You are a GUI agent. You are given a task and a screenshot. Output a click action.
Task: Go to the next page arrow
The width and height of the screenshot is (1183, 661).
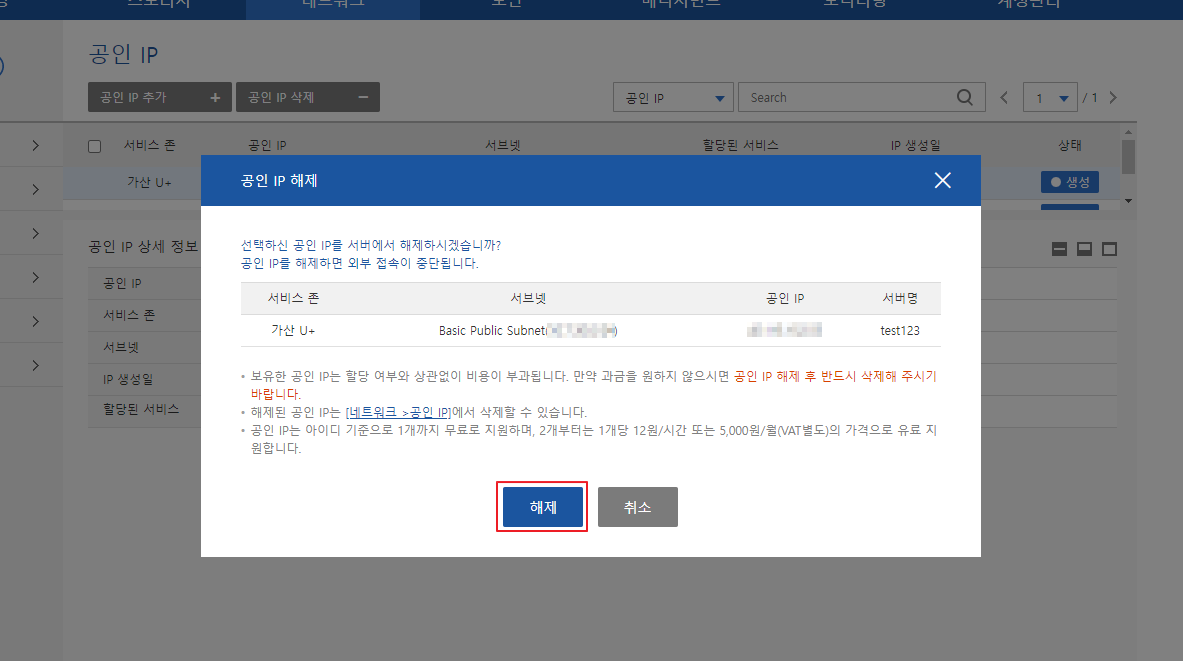pyautogui.click(x=1113, y=98)
